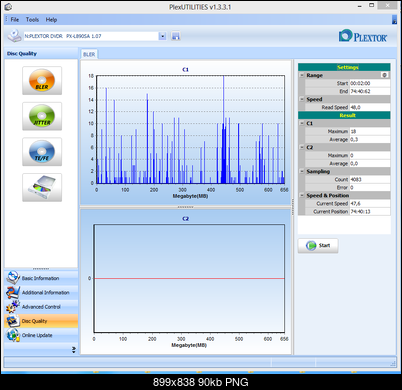The height and width of the screenshot is (390, 402).
Task: Click the PlexUTILITIES title bar app icon
Action: tap(8, 7)
